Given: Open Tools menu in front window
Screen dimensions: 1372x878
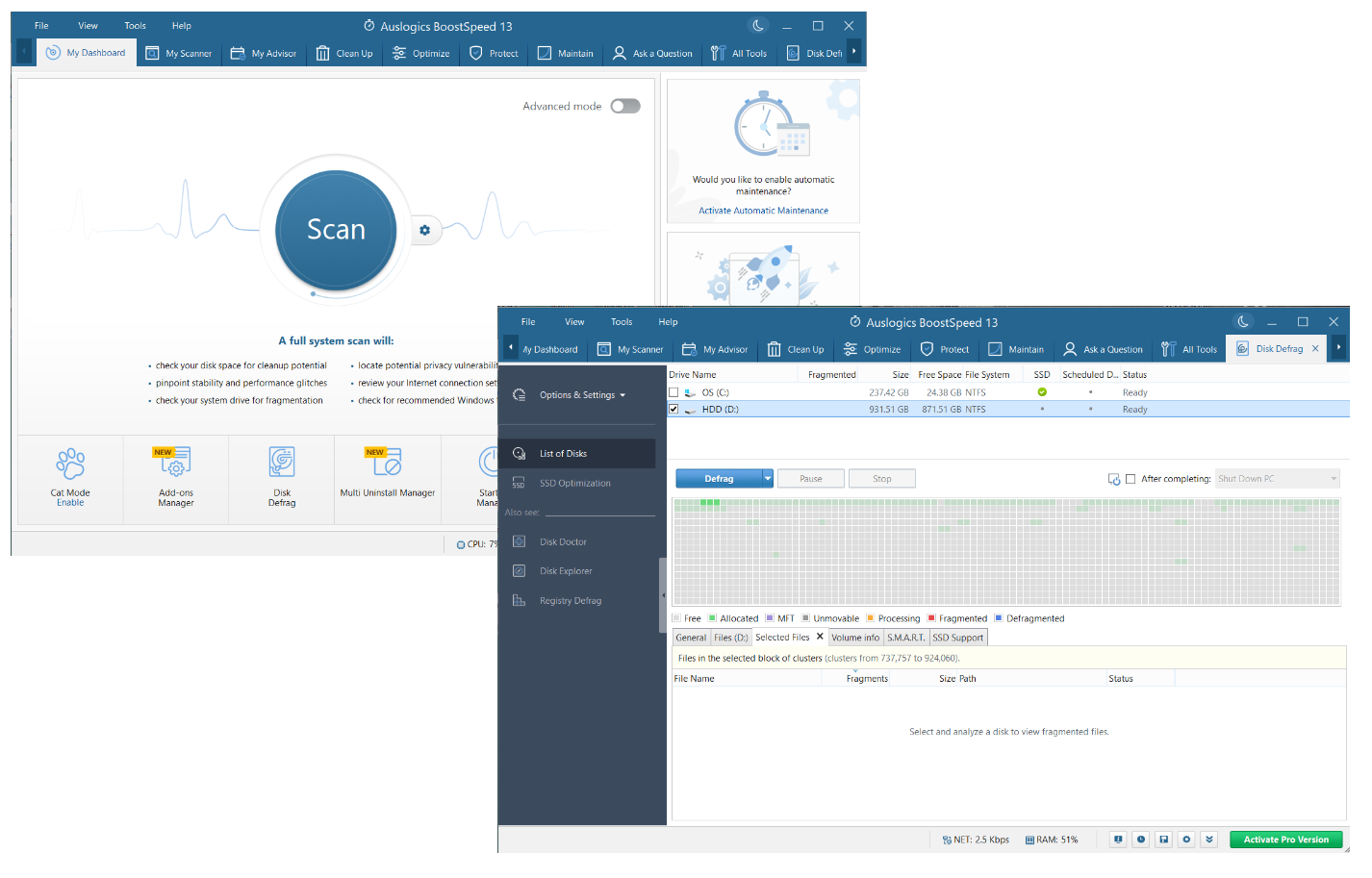Looking at the screenshot, I should [x=622, y=322].
